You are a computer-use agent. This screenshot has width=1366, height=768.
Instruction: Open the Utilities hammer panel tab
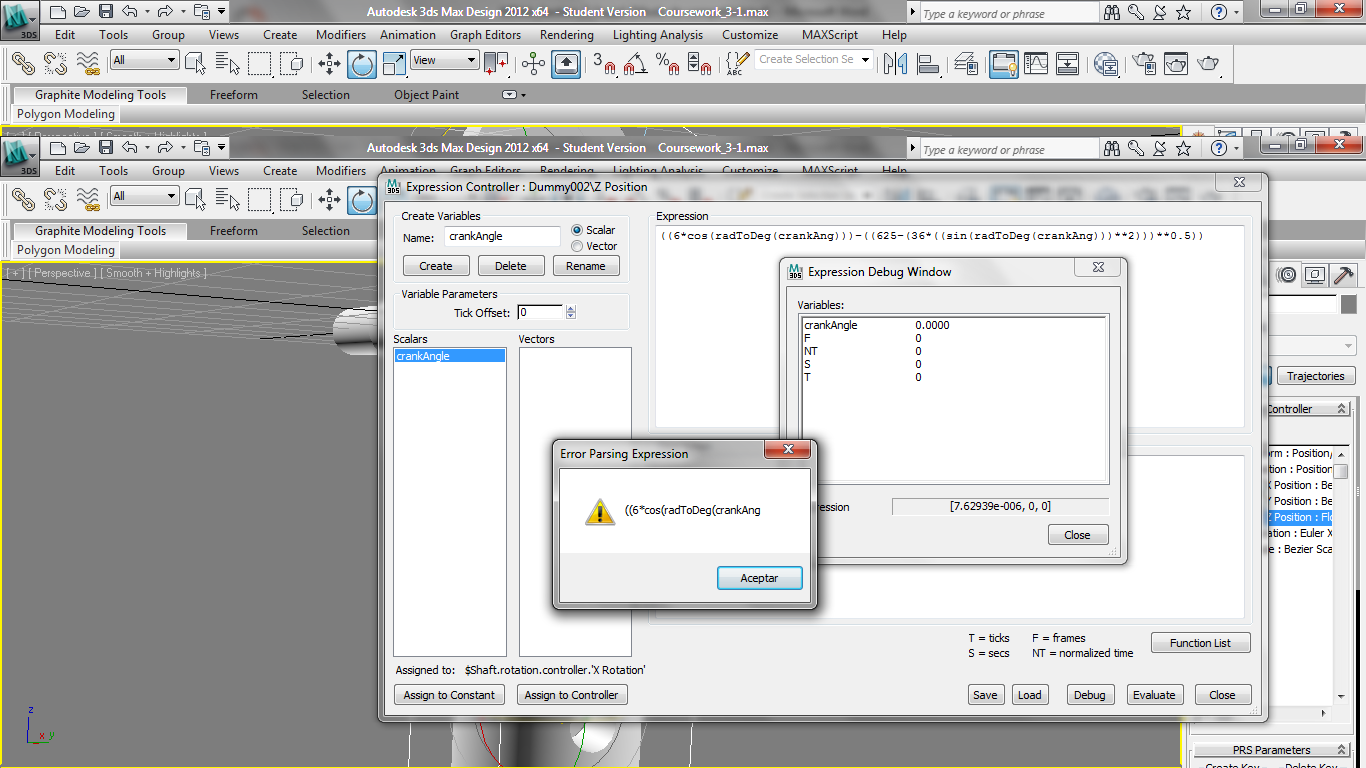pyautogui.click(x=1344, y=275)
